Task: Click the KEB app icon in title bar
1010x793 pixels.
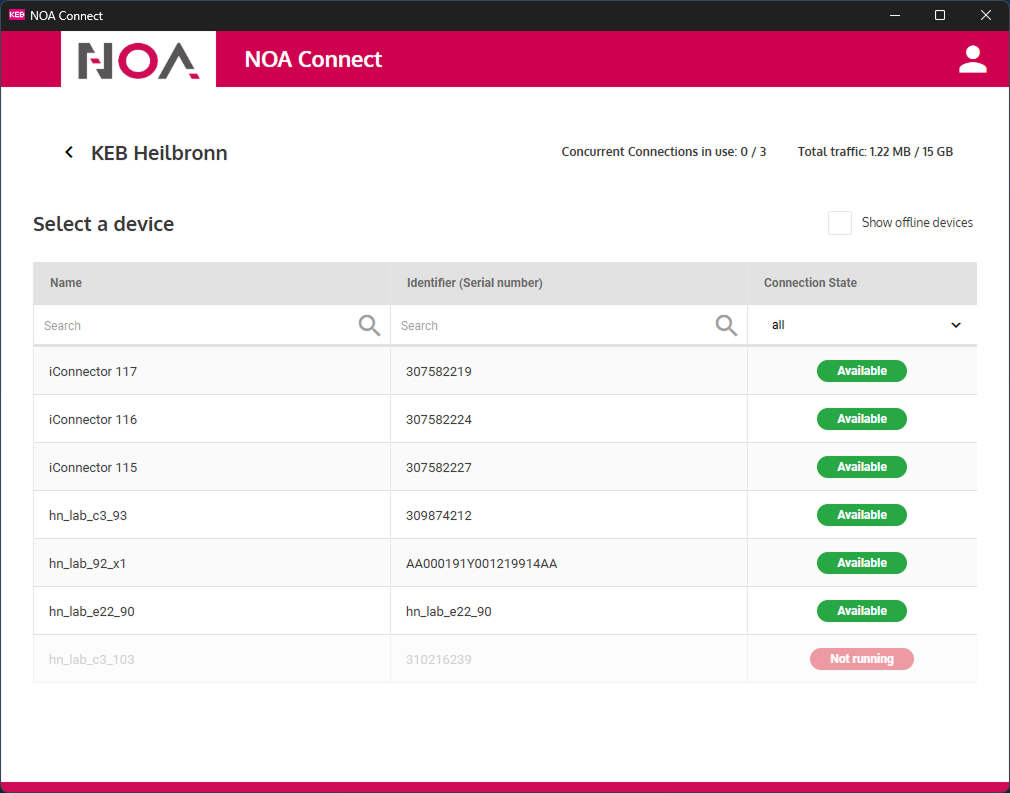Action: click(16, 15)
